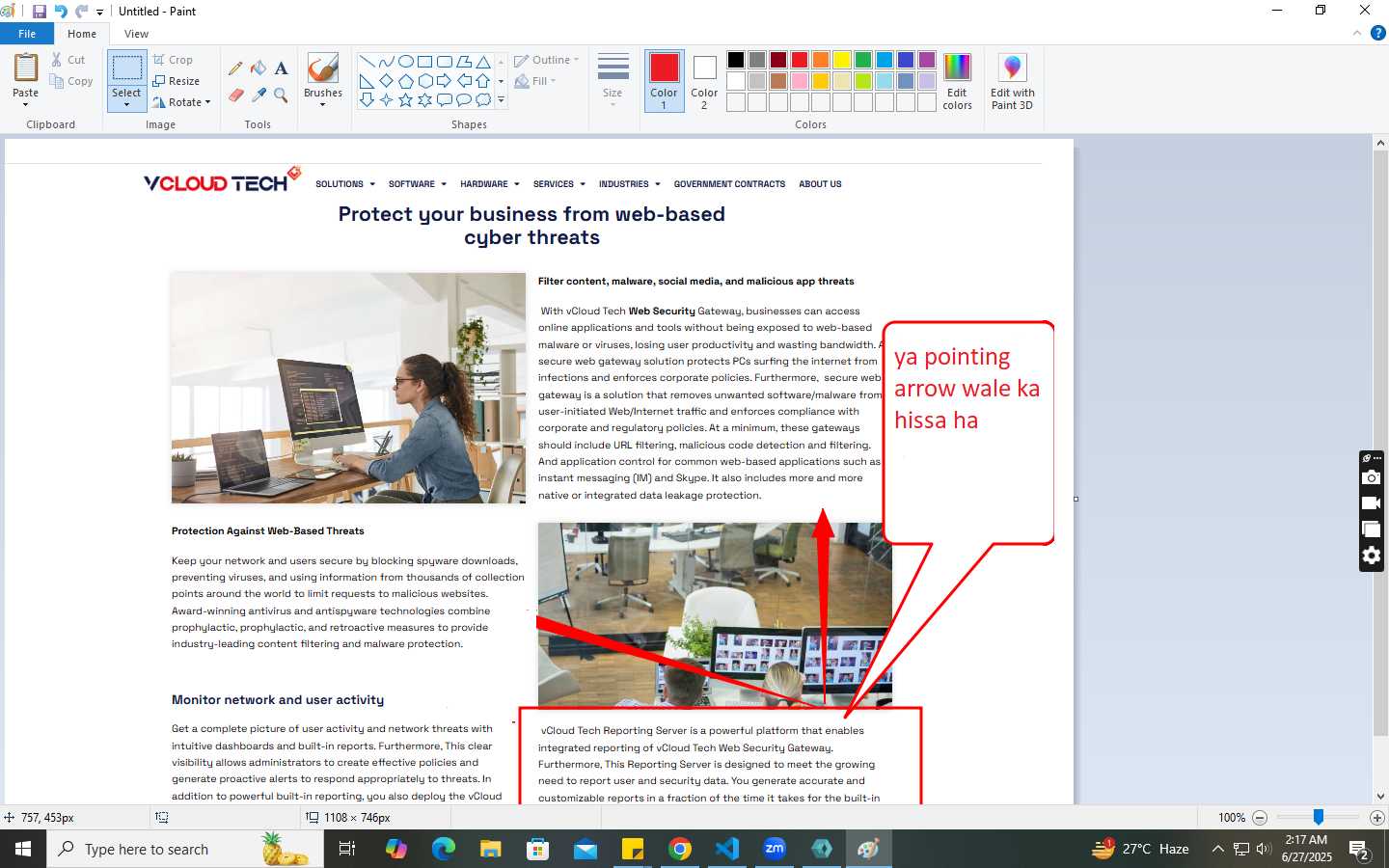Pick the green color swatch
This screenshot has height=868, width=1389.
coord(863,60)
